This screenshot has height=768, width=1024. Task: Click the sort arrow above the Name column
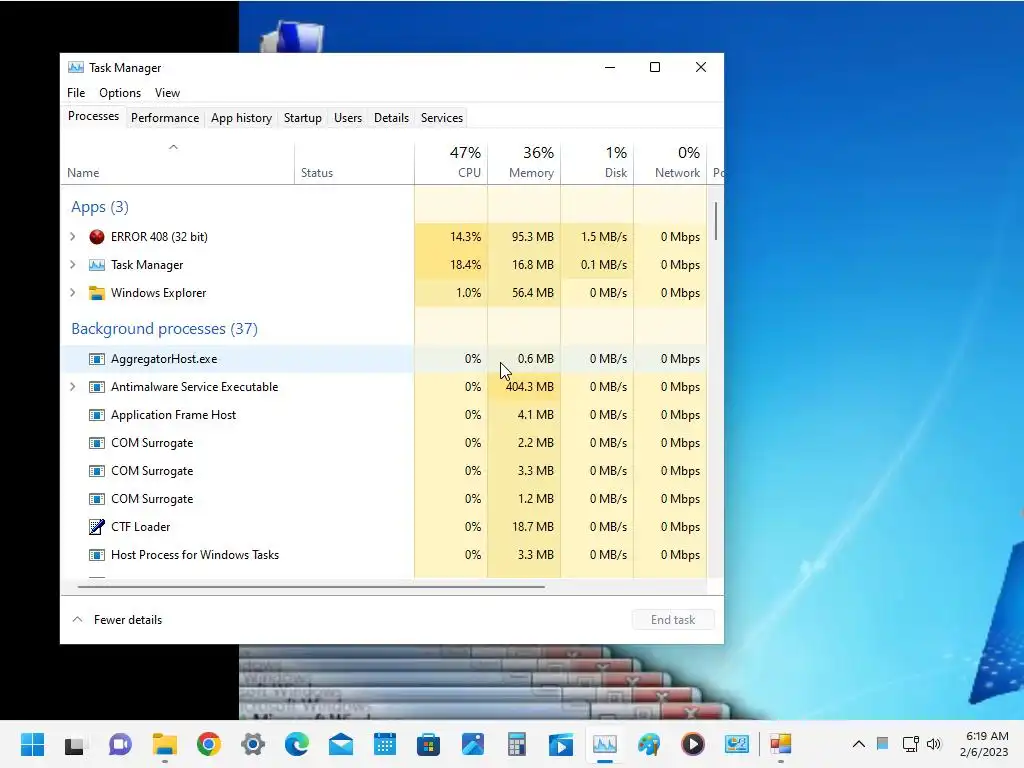coord(173,148)
